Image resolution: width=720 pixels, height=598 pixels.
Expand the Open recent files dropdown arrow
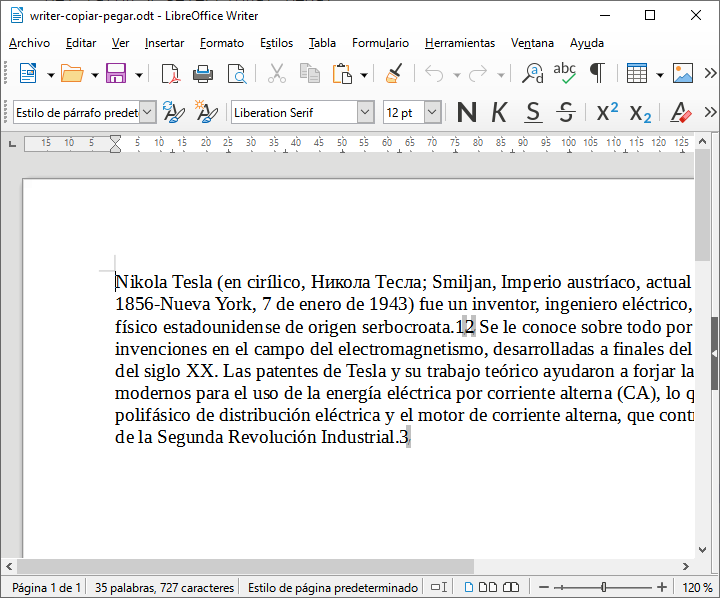tap(95, 75)
